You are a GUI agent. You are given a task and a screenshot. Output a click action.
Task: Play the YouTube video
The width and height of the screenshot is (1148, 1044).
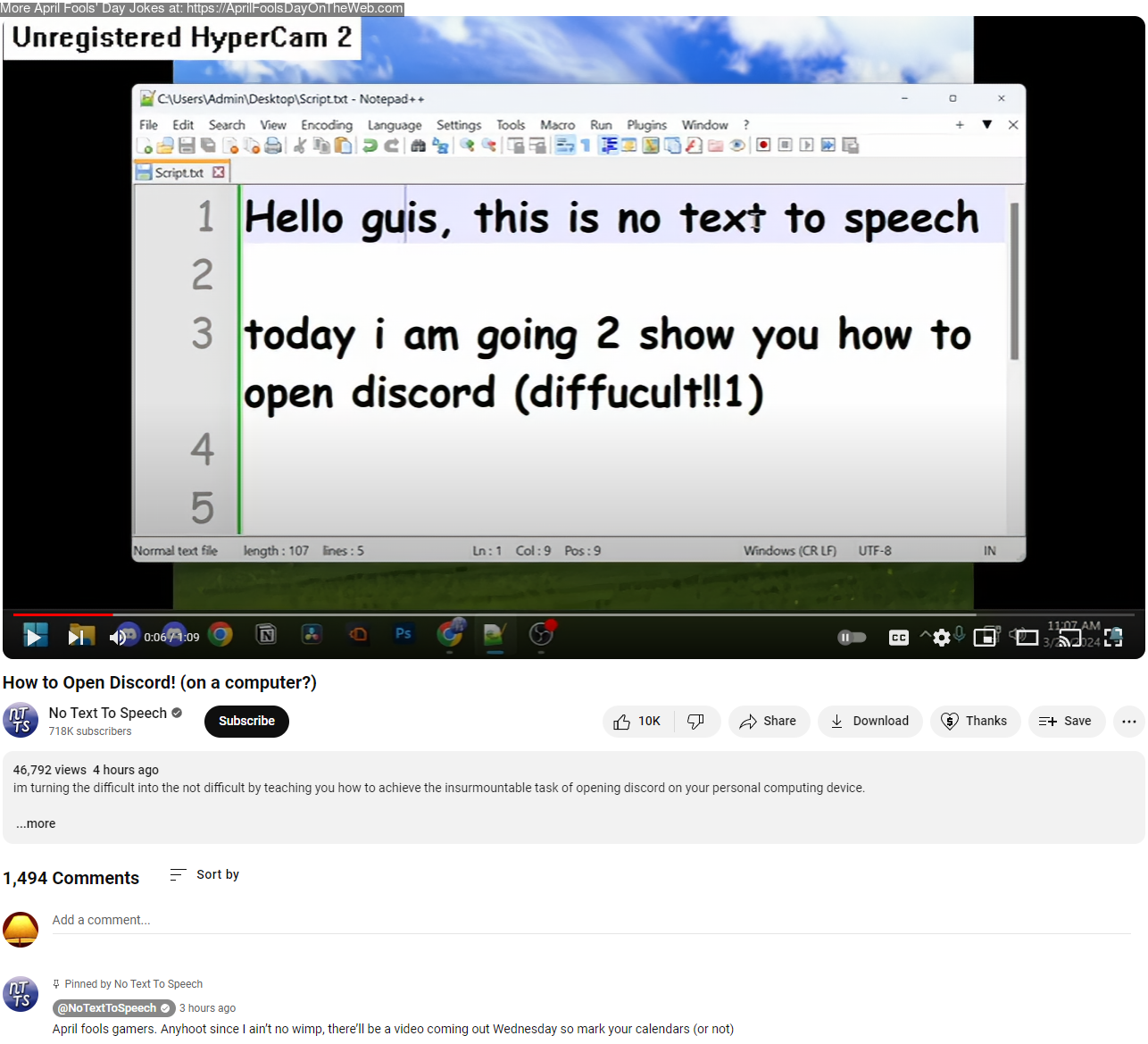[x=35, y=636]
